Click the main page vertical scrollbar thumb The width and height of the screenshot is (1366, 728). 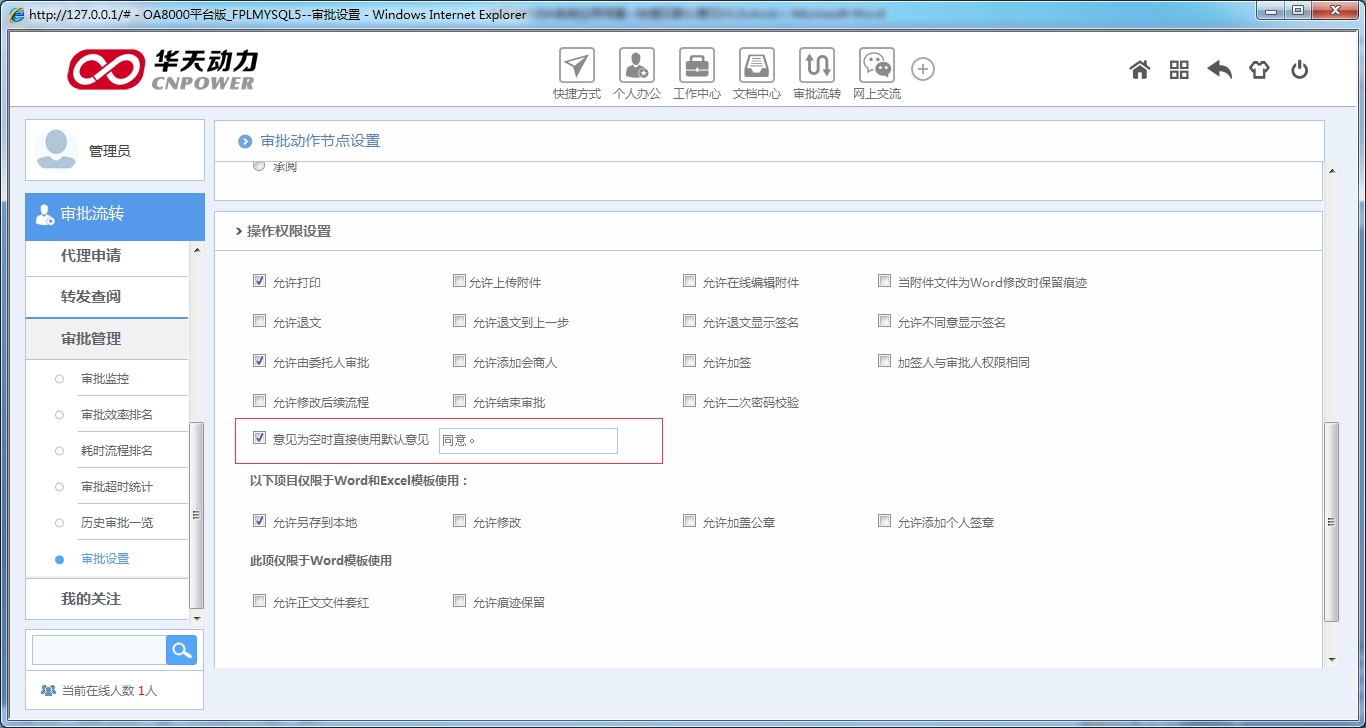1330,520
